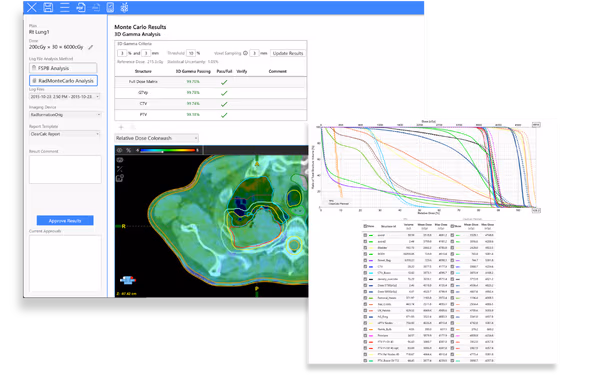600x376 pixels.
Task: Click the eye icon in the image viewer bar
Action: [x=120, y=150]
